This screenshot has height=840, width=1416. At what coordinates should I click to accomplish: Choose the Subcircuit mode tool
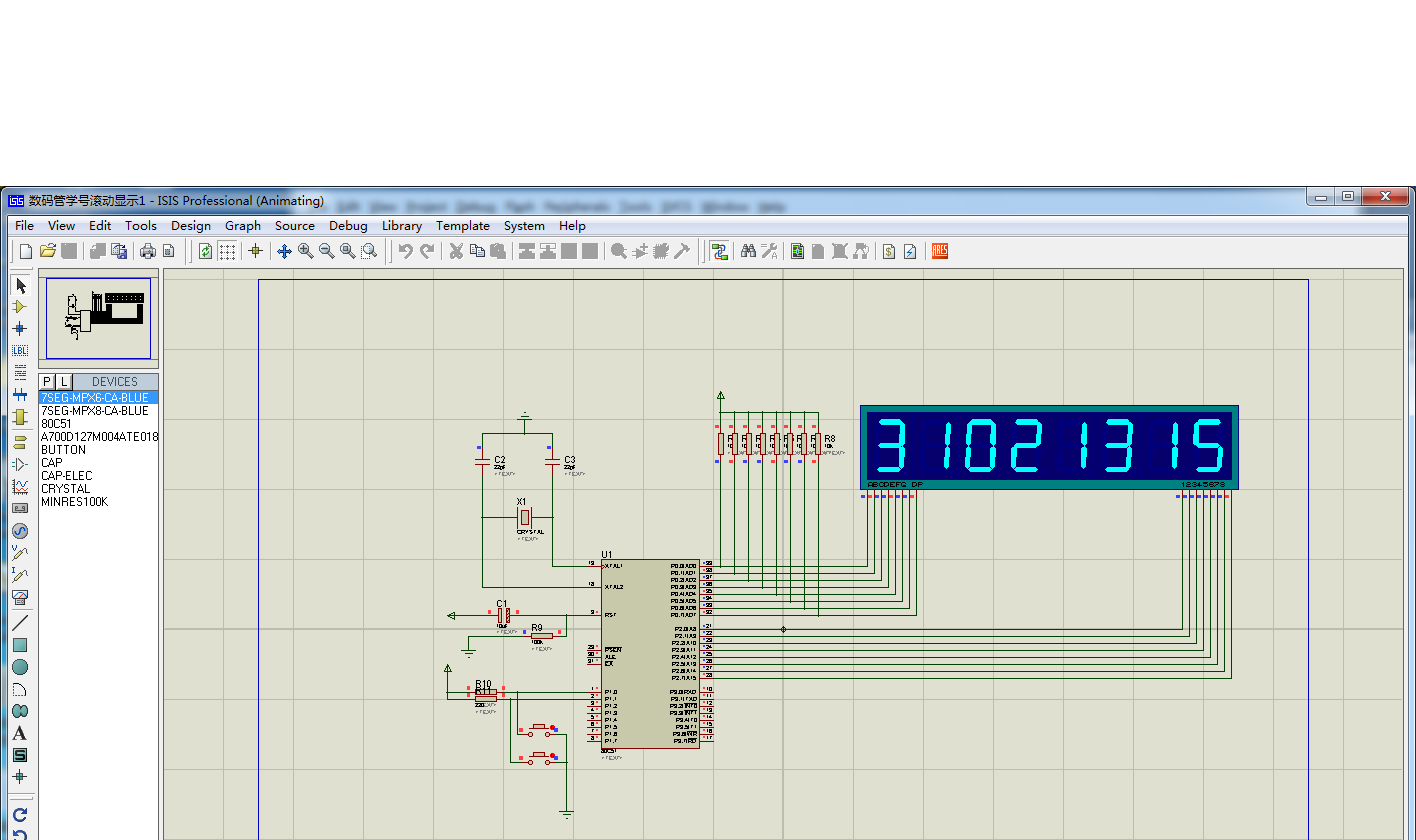tap(20, 417)
